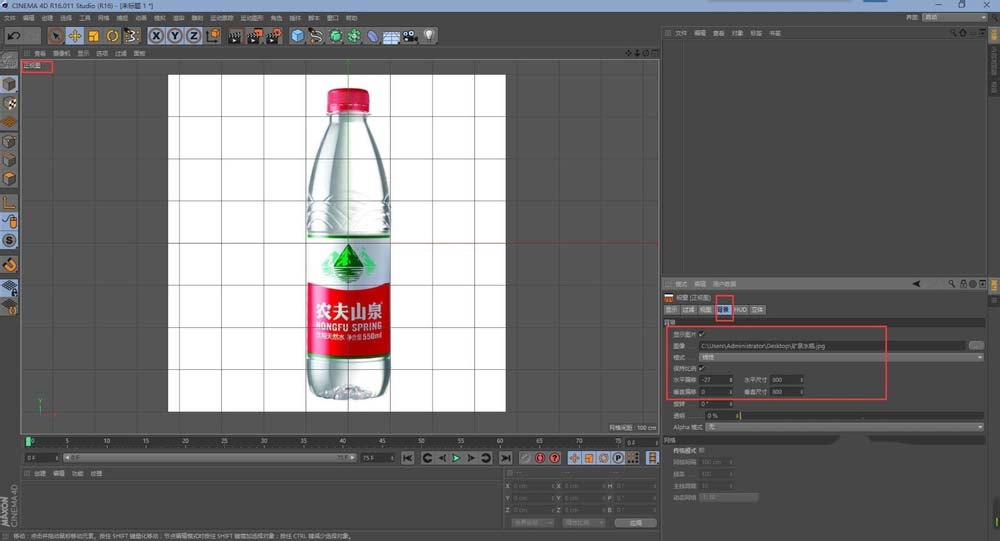Open the 模式 (mode) dropdown in background settings
The image size is (1000, 541).
(840, 357)
